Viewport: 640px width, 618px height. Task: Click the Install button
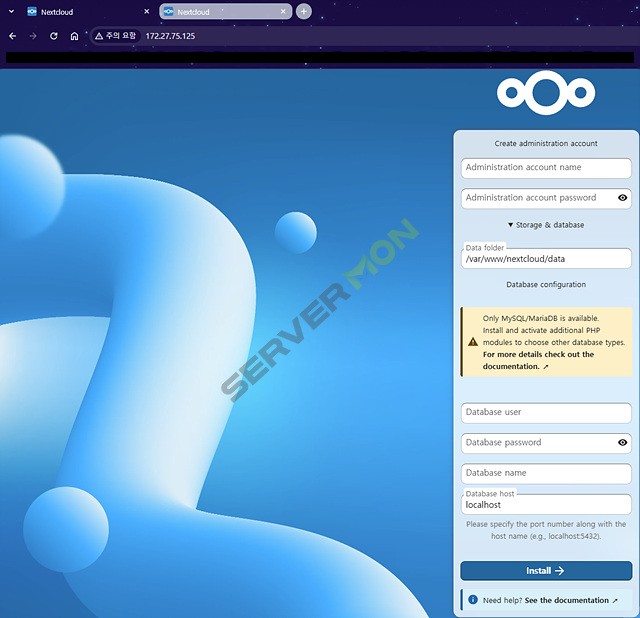[x=546, y=571]
